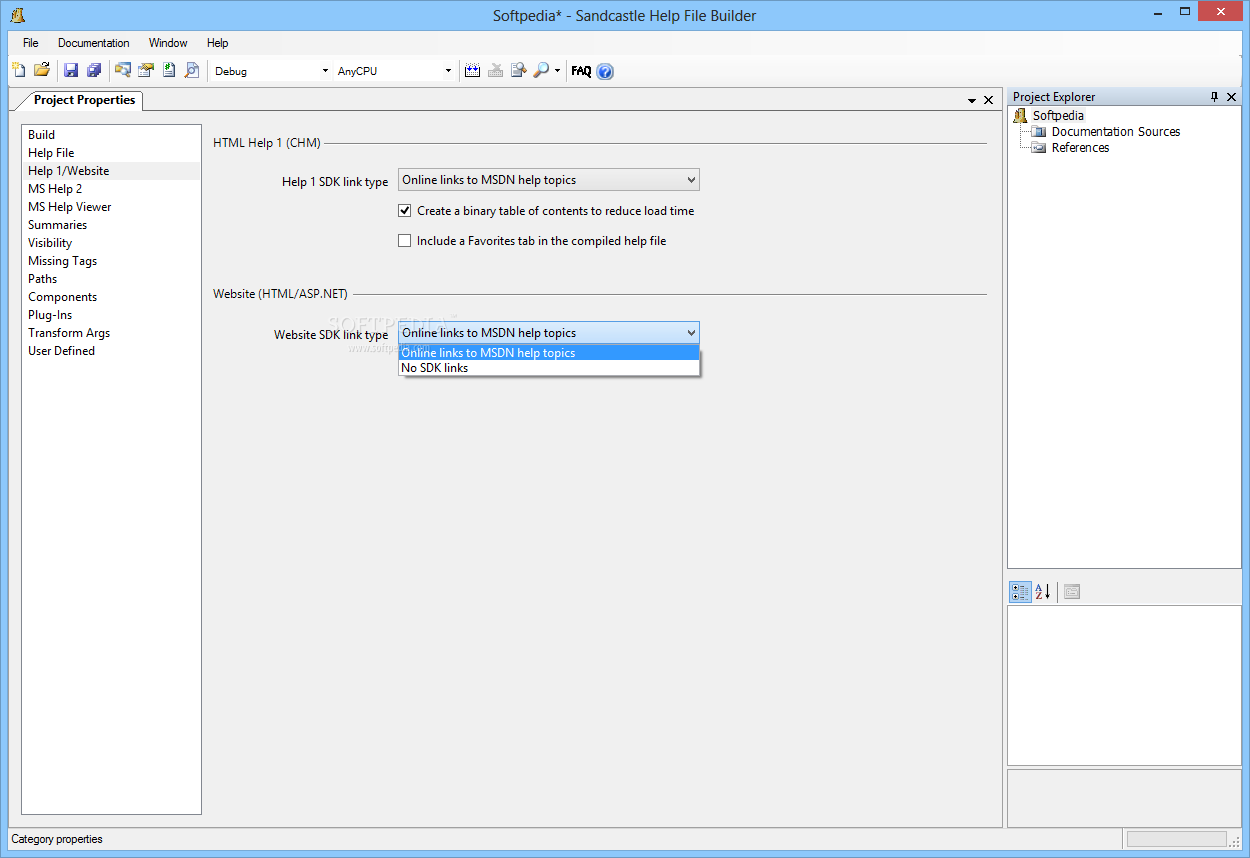Select the Help File category

pyautogui.click(x=111, y=153)
